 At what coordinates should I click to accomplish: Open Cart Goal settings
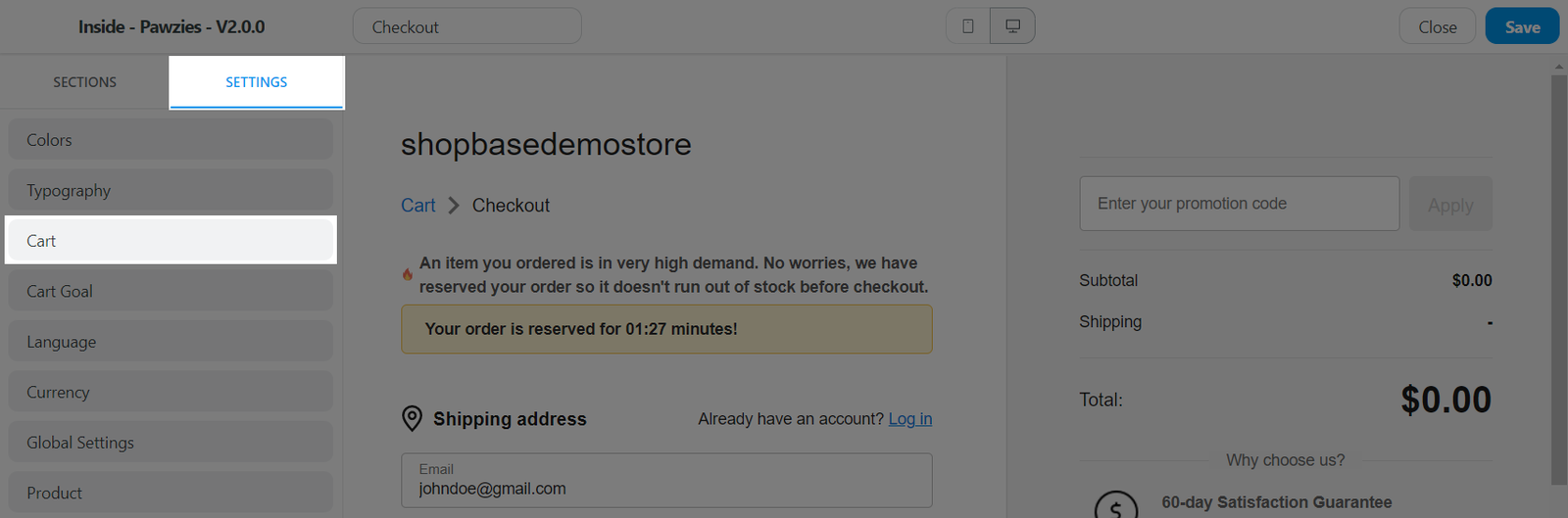coord(171,291)
